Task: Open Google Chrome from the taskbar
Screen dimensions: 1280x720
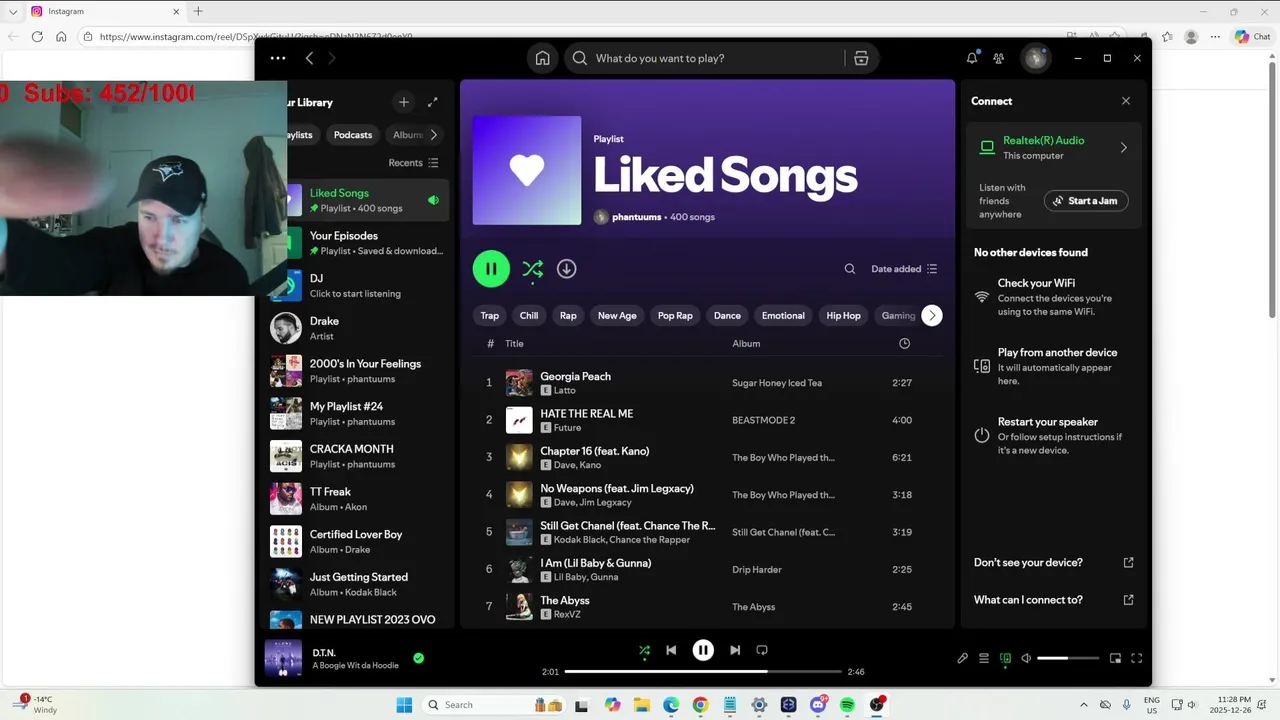Action: point(700,705)
